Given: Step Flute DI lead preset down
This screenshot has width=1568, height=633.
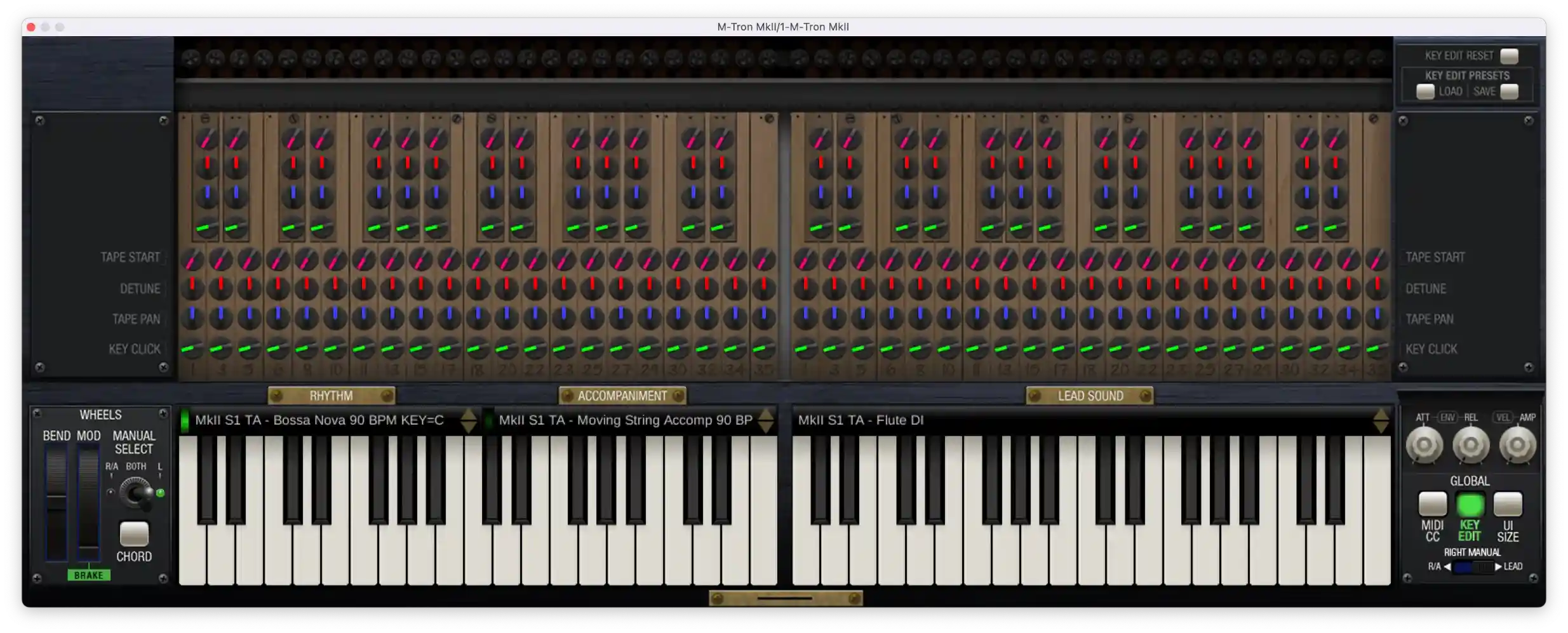Looking at the screenshot, I should coord(1381,427).
